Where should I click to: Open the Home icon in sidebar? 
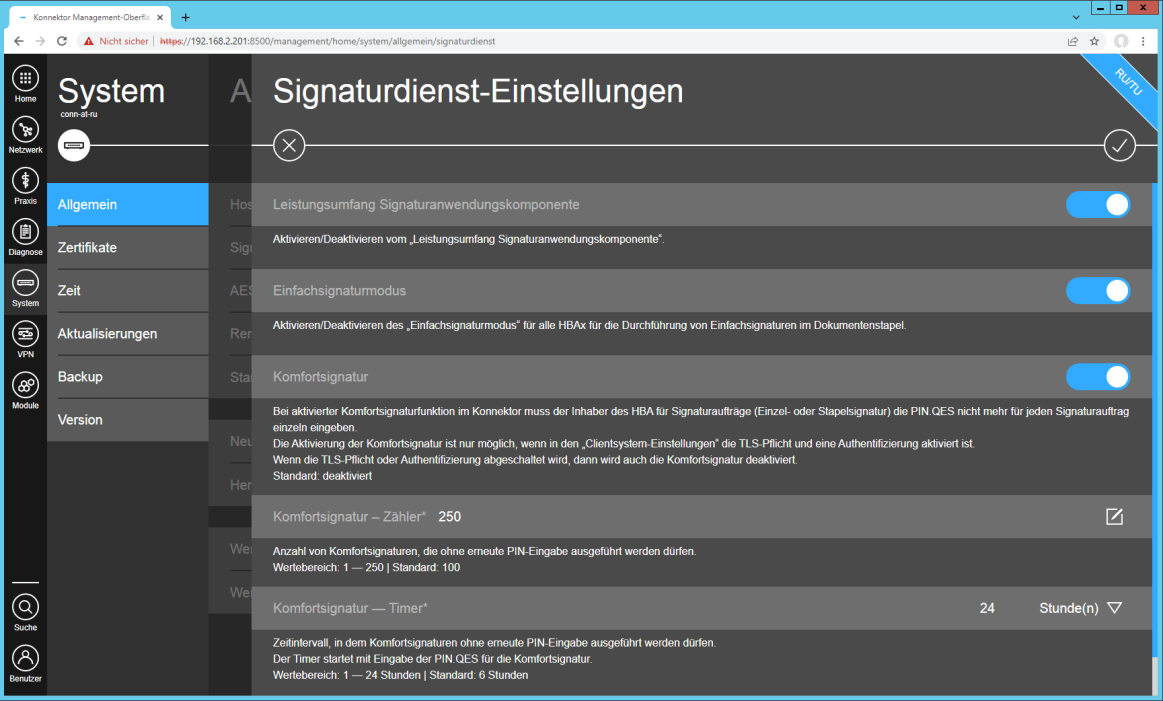tap(25, 79)
